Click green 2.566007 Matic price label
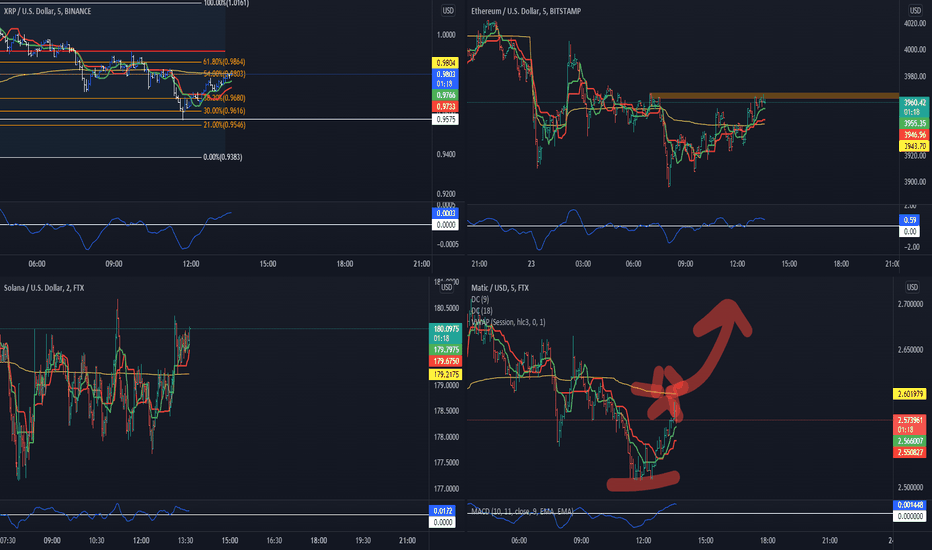 [x=910, y=441]
